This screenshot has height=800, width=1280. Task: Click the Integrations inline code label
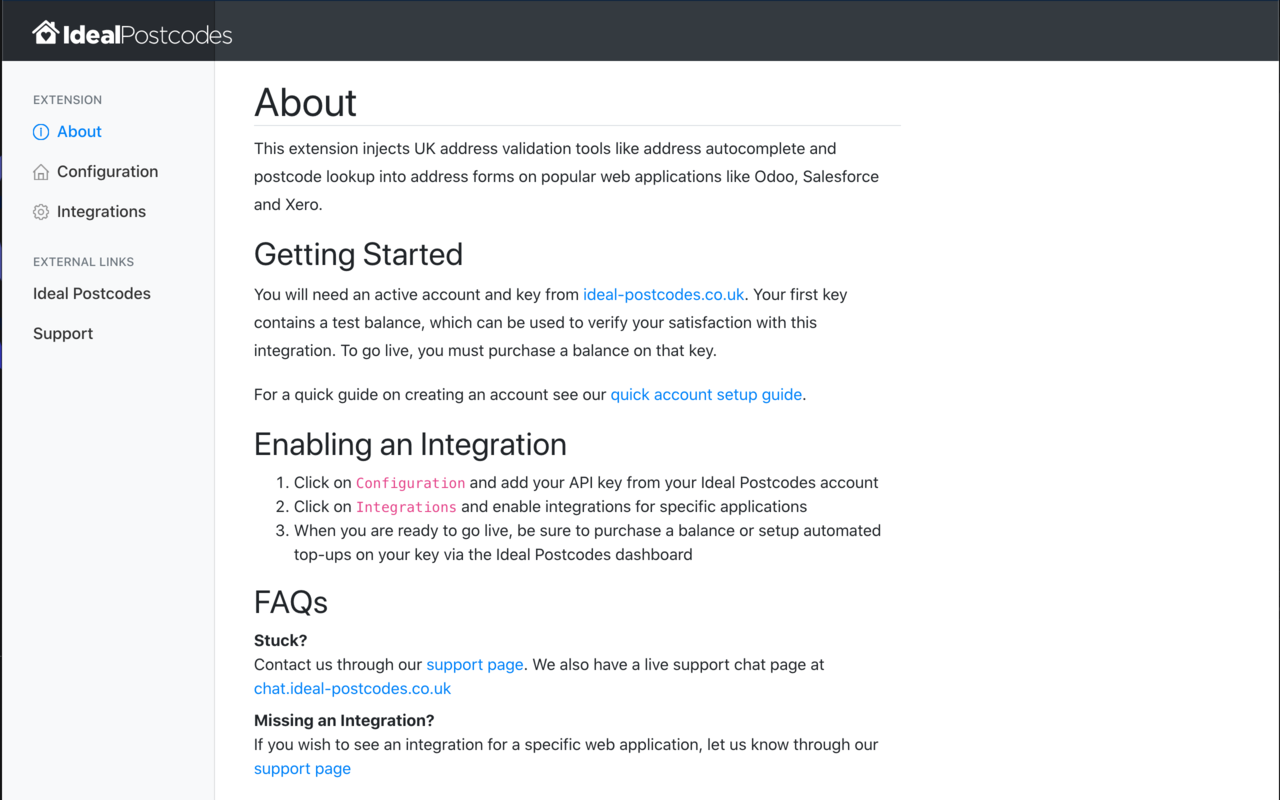406,507
